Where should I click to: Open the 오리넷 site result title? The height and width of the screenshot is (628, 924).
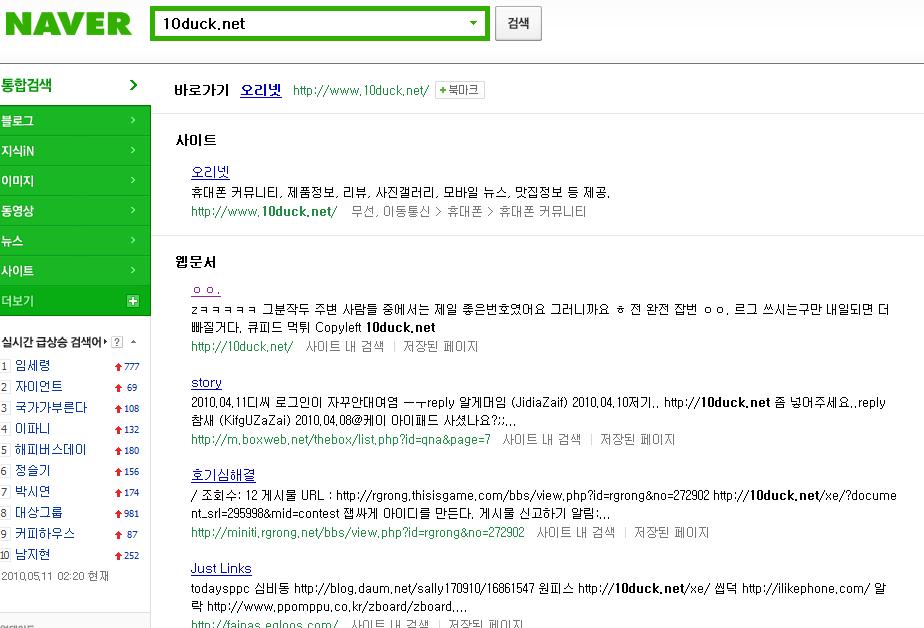click(x=210, y=172)
